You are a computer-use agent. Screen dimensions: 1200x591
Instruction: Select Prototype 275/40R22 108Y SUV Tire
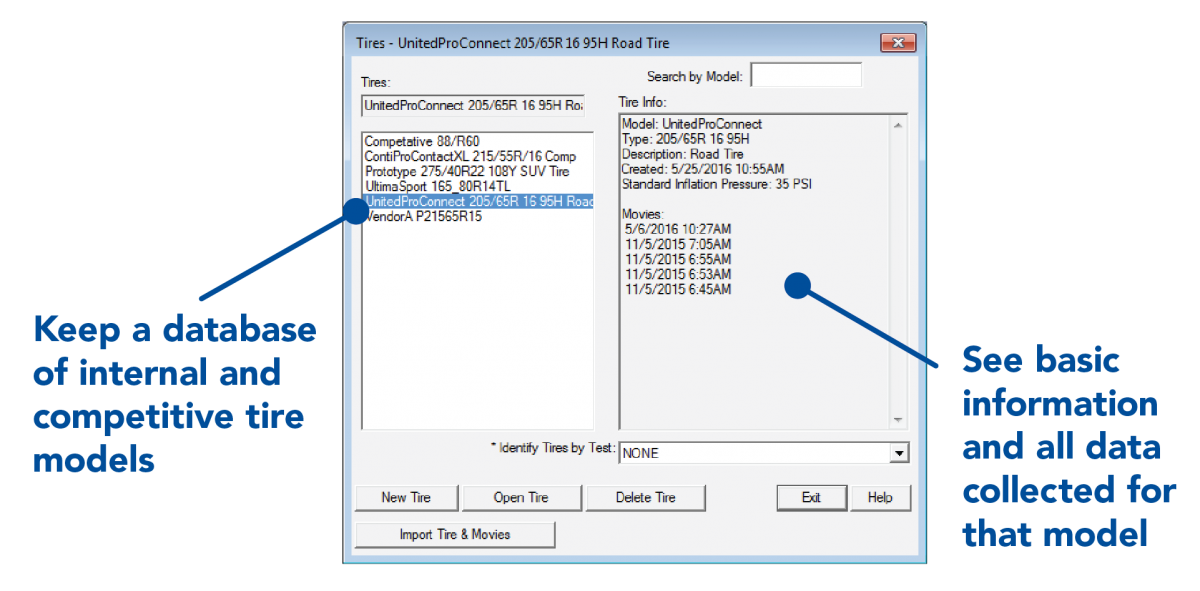coord(467,172)
